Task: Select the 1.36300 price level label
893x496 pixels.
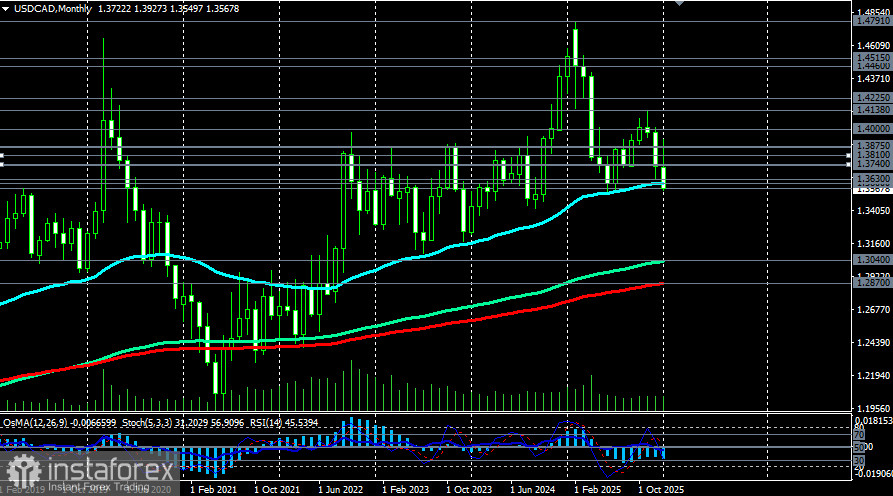Action: 872,178
